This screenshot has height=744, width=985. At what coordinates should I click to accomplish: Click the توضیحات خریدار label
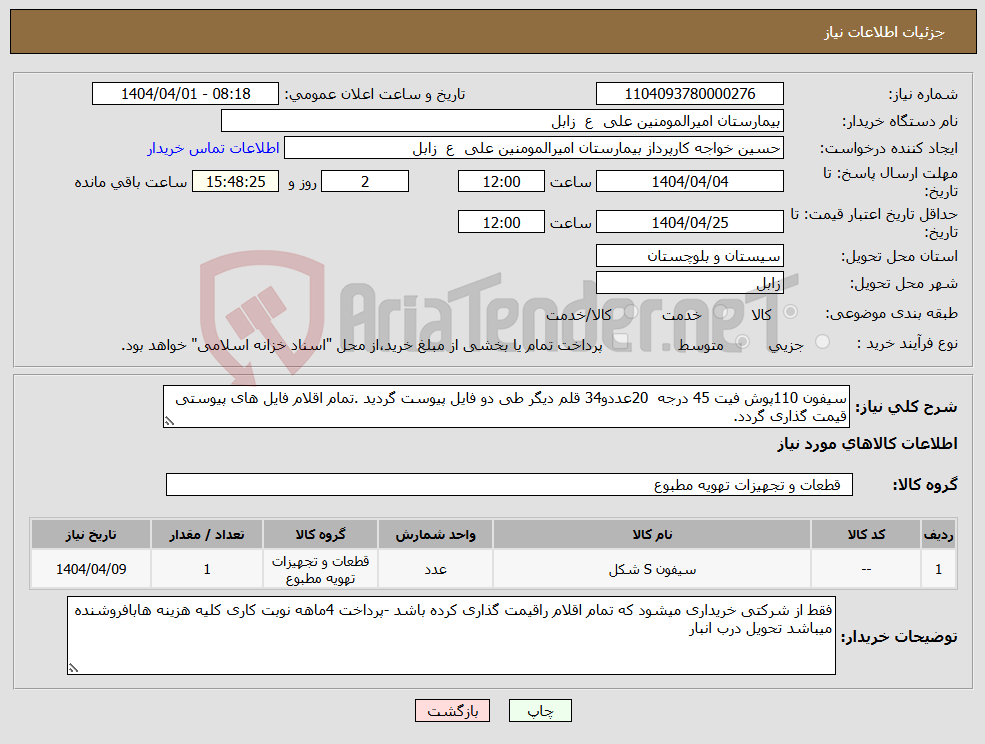(x=899, y=637)
